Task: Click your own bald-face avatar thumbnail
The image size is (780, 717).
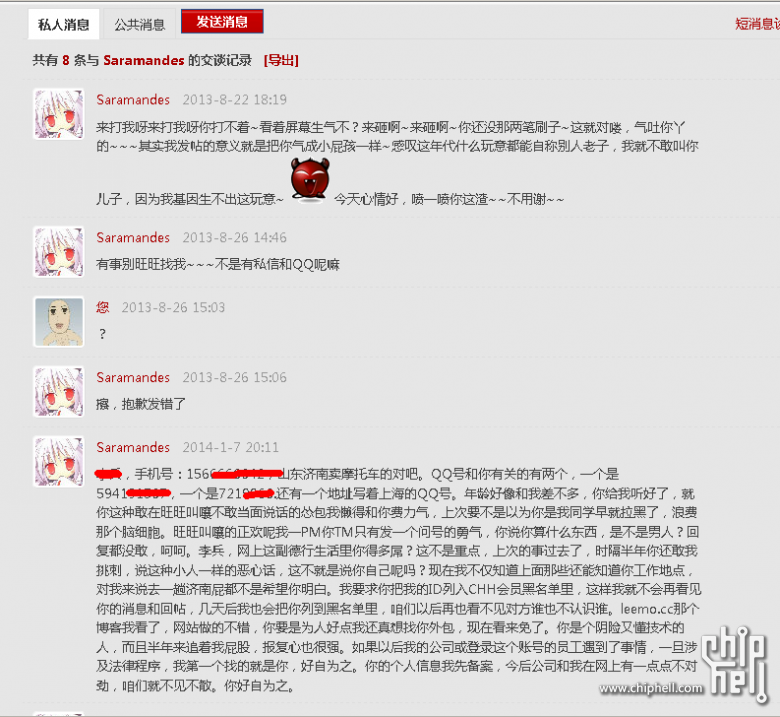Action: coord(59,322)
